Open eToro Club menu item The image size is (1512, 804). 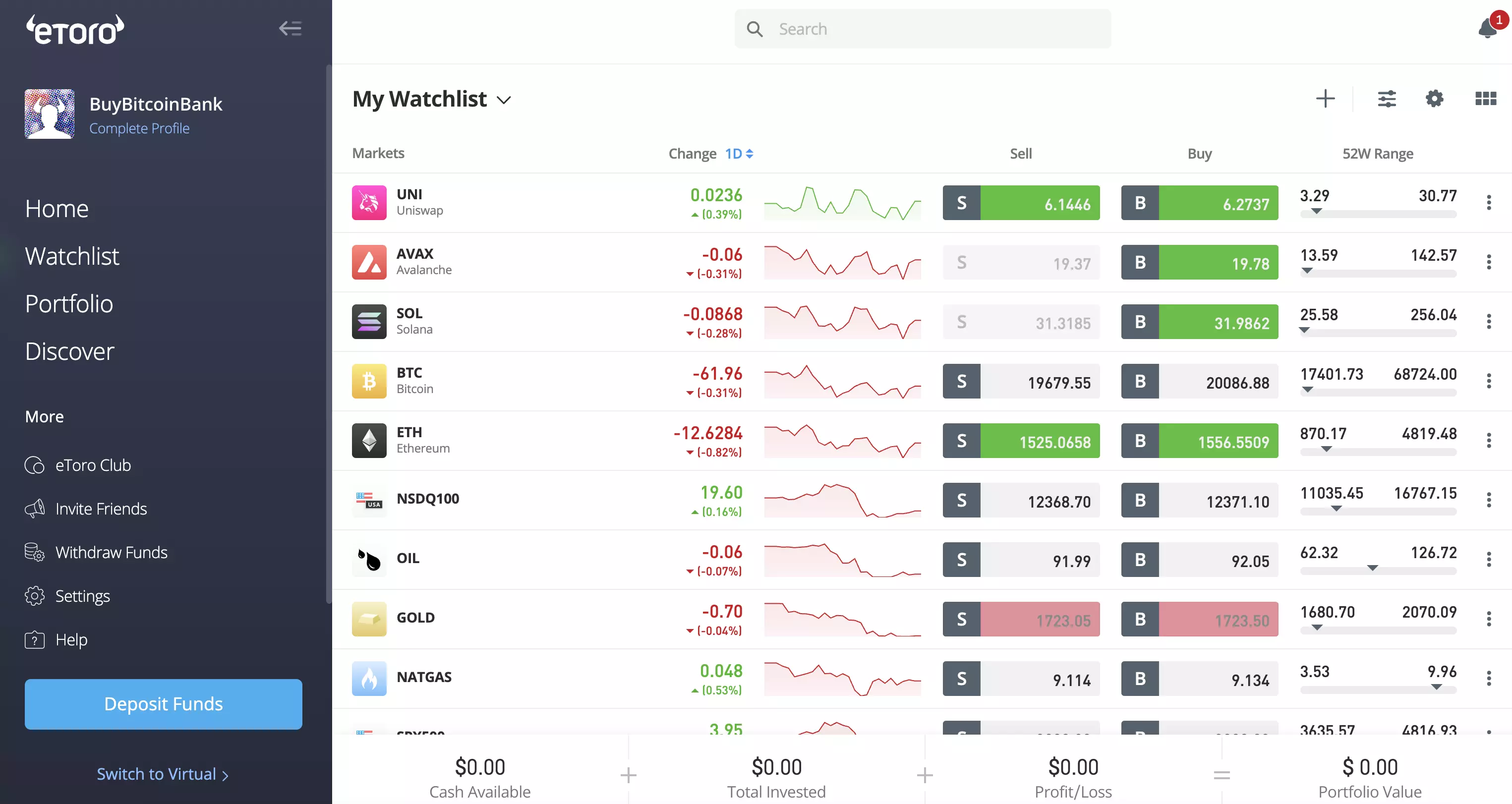point(78,465)
